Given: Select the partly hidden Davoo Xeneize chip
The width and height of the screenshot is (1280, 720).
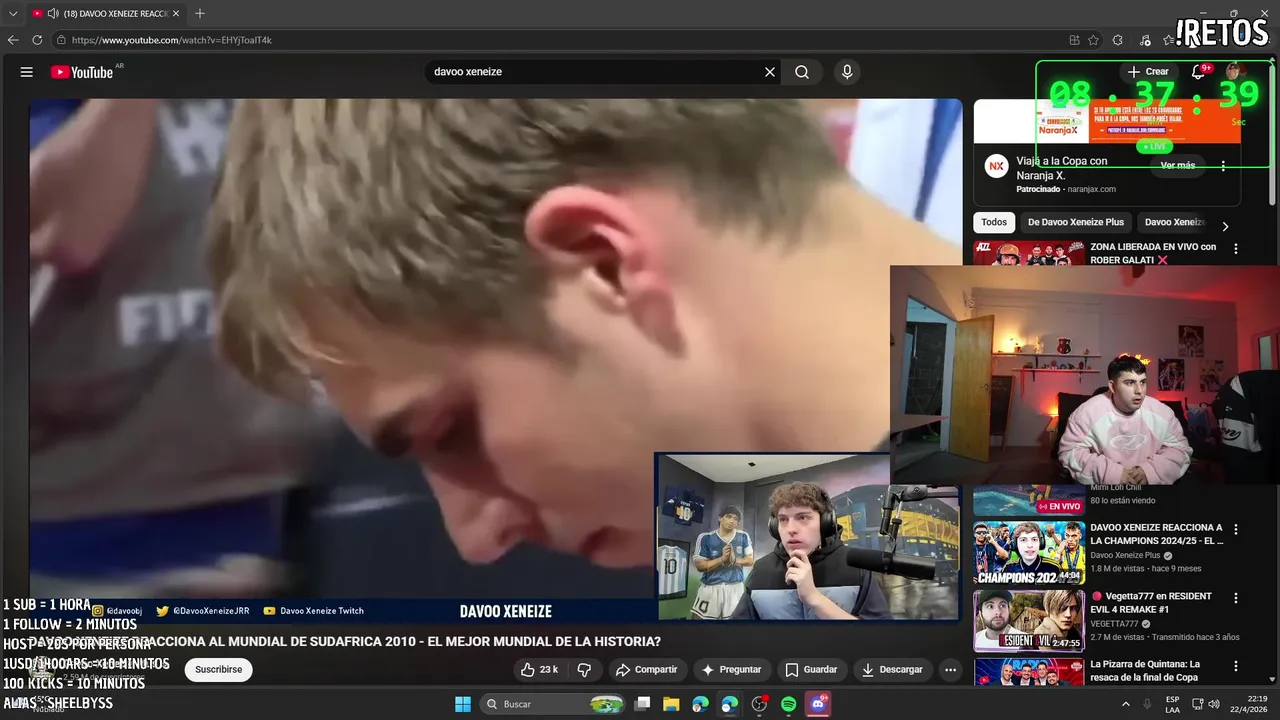Looking at the screenshot, I should [1175, 222].
